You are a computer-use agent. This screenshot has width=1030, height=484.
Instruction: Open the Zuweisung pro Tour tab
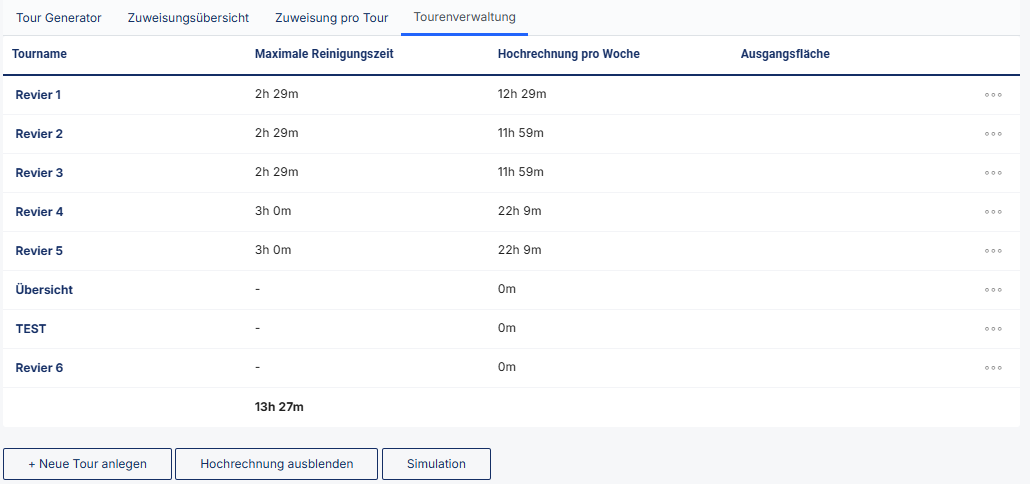(x=332, y=18)
